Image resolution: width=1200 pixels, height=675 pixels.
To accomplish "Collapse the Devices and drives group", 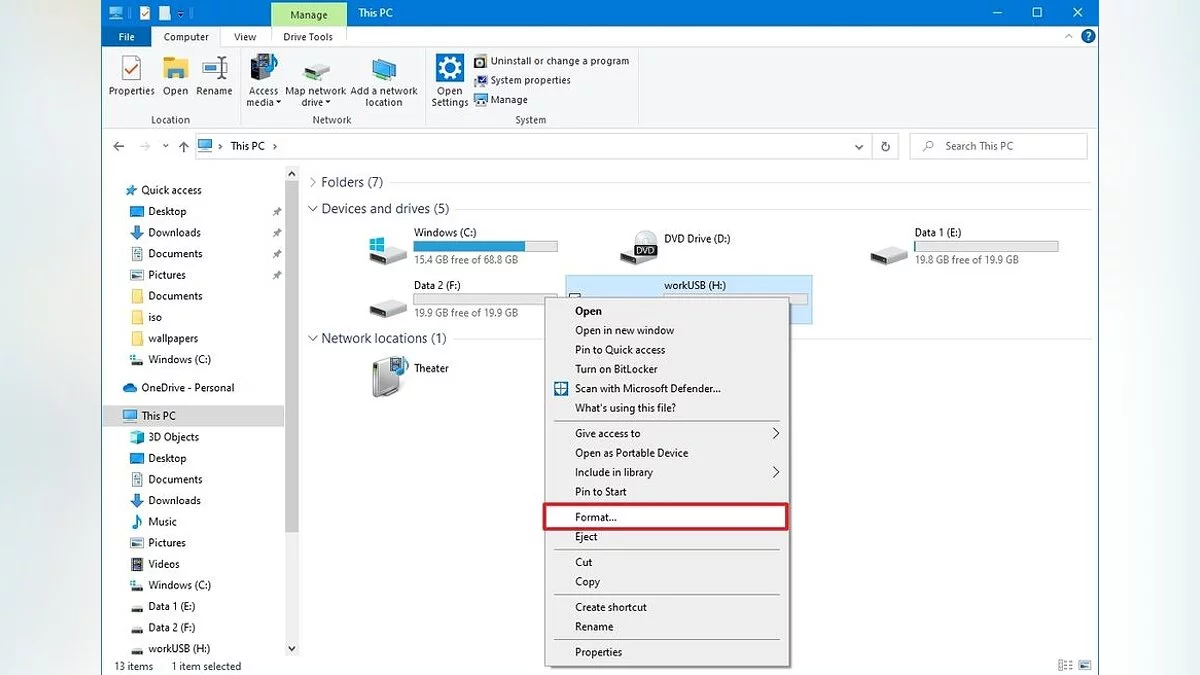I will click(x=312, y=209).
